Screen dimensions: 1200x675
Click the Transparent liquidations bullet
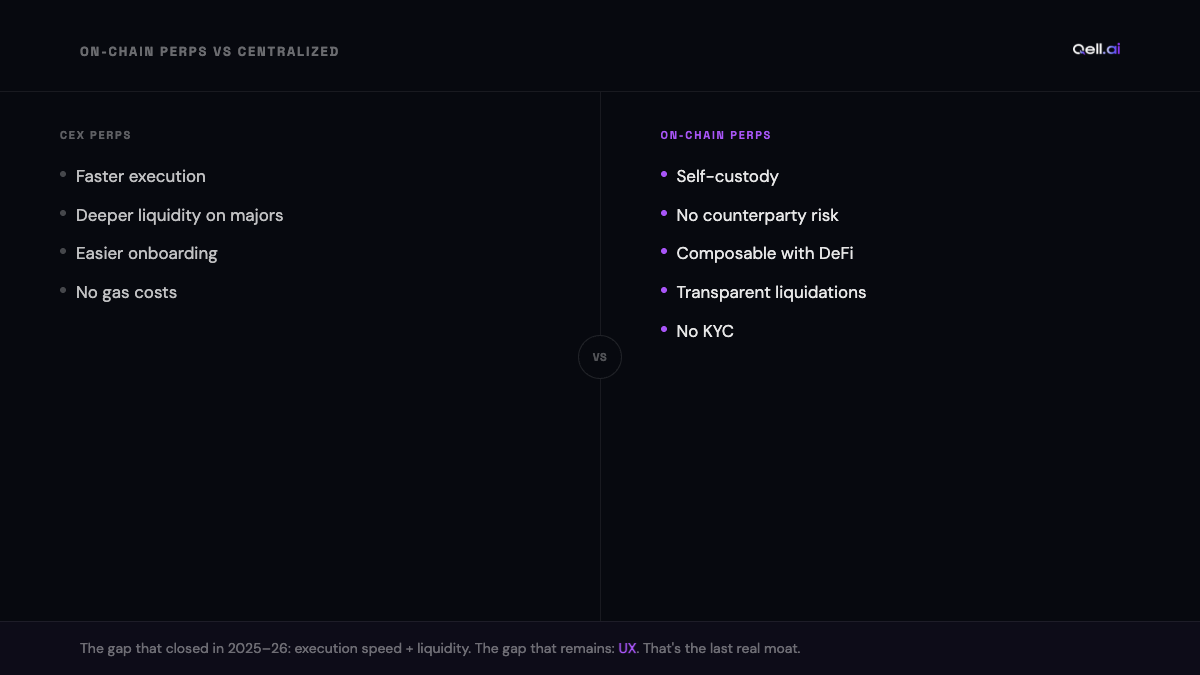point(771,292)
